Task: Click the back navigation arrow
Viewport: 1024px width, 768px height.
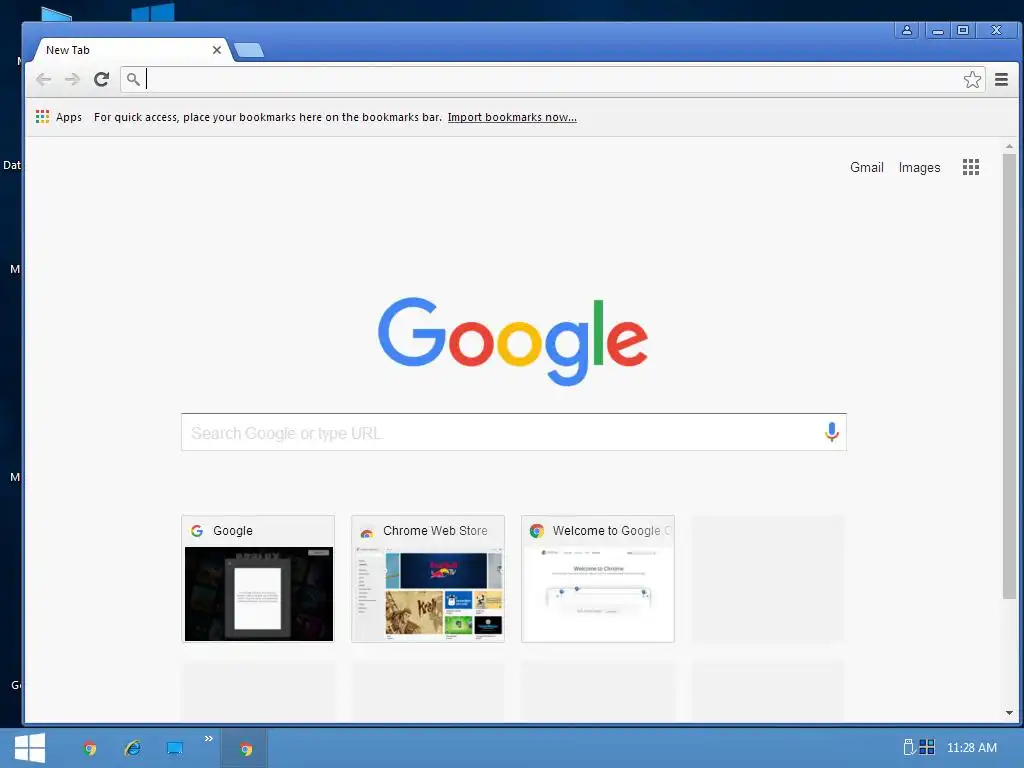Action: 44,80
